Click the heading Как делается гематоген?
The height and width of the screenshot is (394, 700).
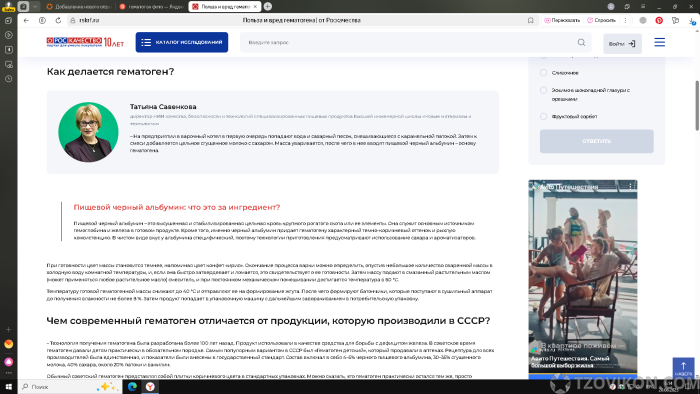click(x=110, y=71)
